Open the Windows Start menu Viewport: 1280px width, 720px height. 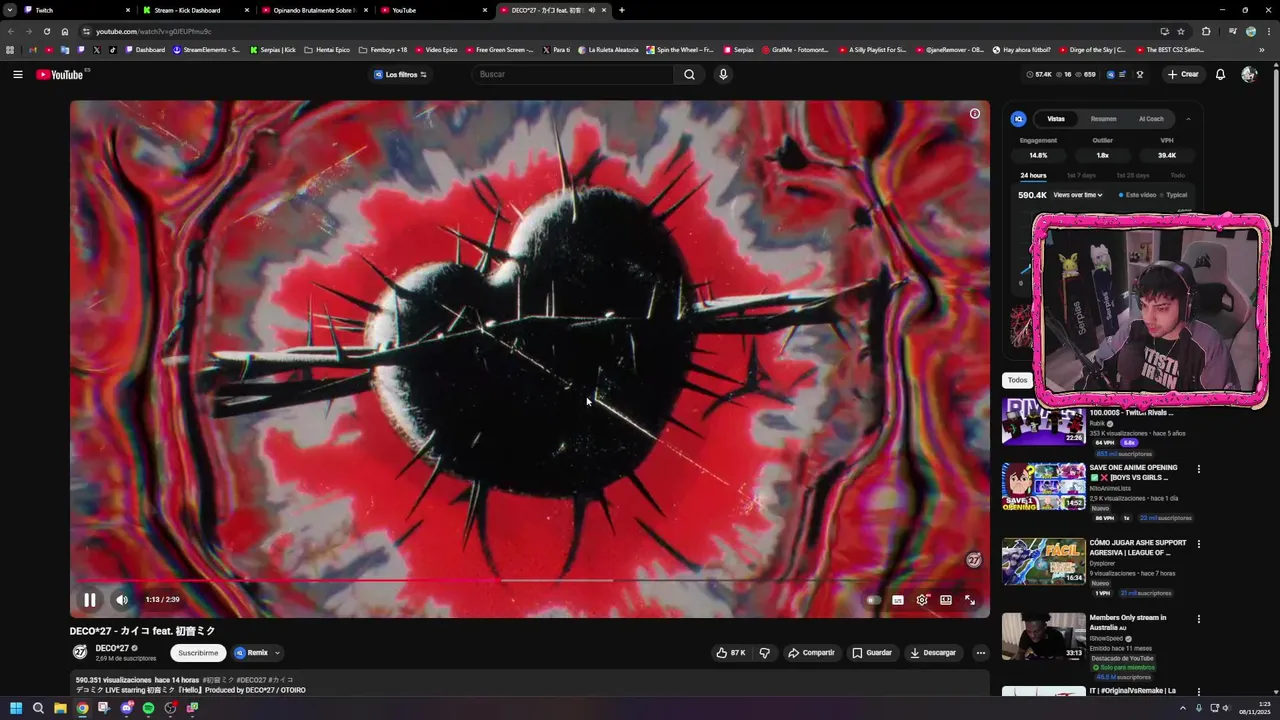click(16, 708)
